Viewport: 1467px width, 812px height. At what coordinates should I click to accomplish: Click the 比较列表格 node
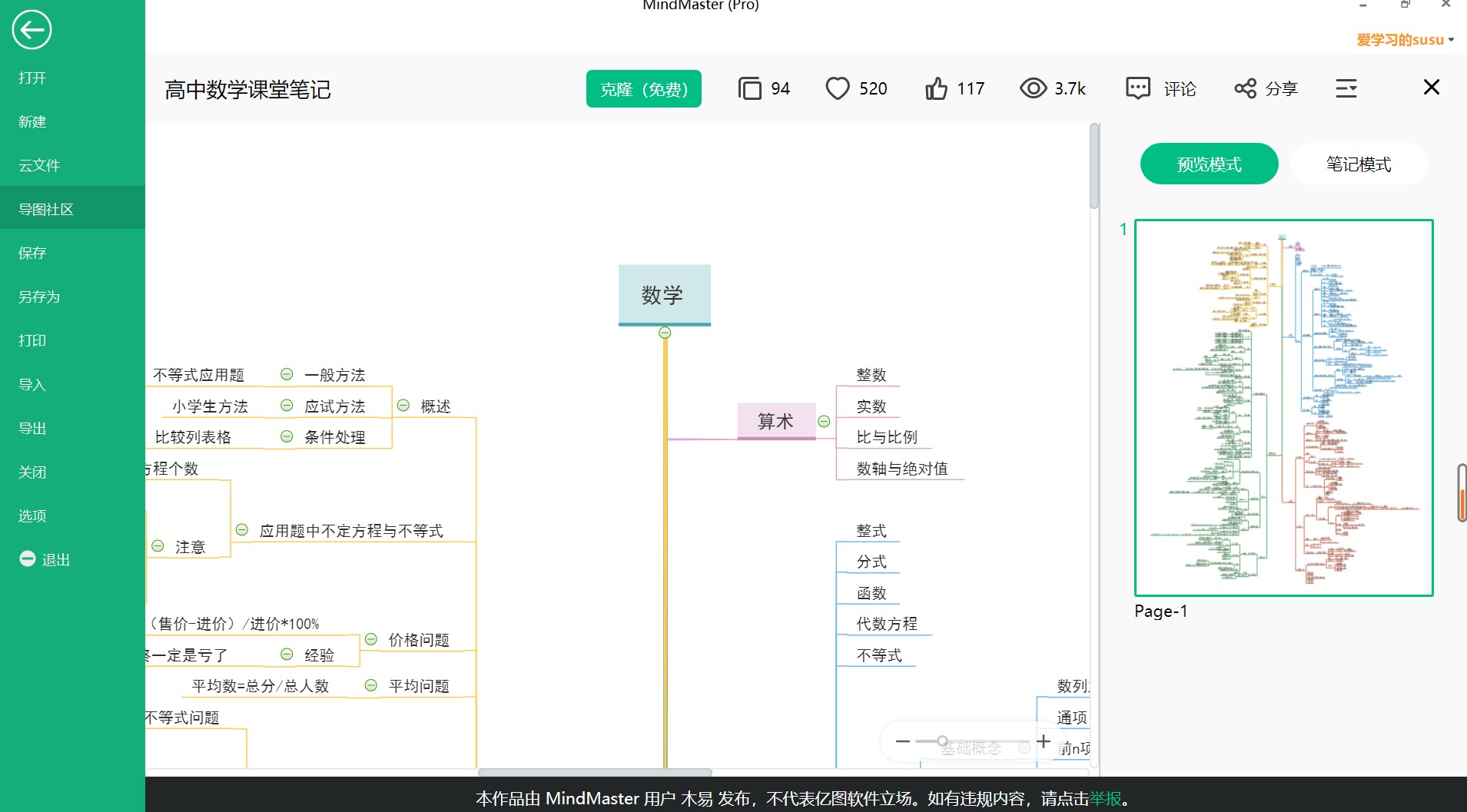point(193,437)
